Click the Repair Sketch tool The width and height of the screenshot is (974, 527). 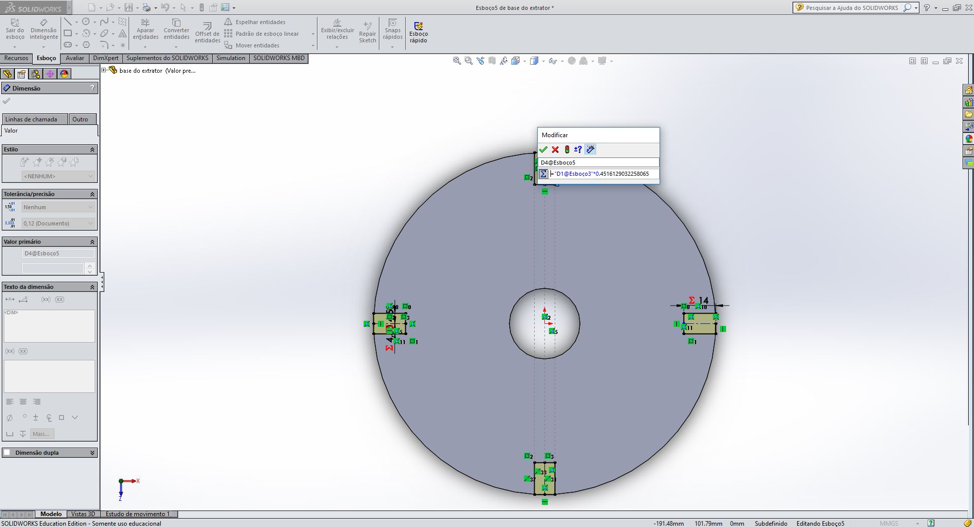tap(367, 30)
